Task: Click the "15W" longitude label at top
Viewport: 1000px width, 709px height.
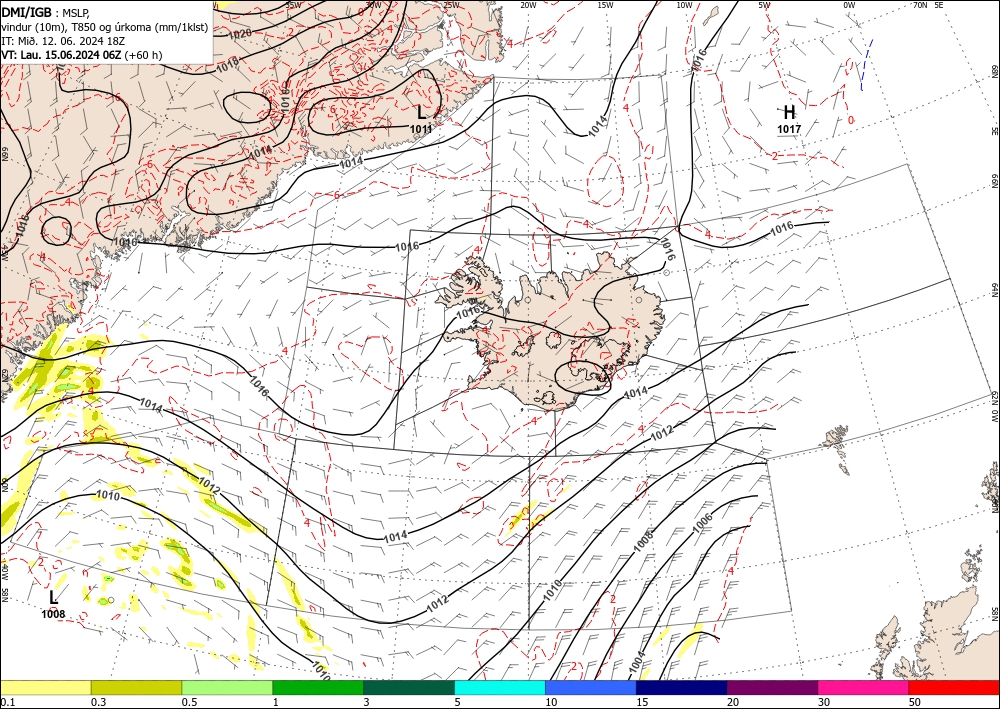Action: tap(605, 5)
